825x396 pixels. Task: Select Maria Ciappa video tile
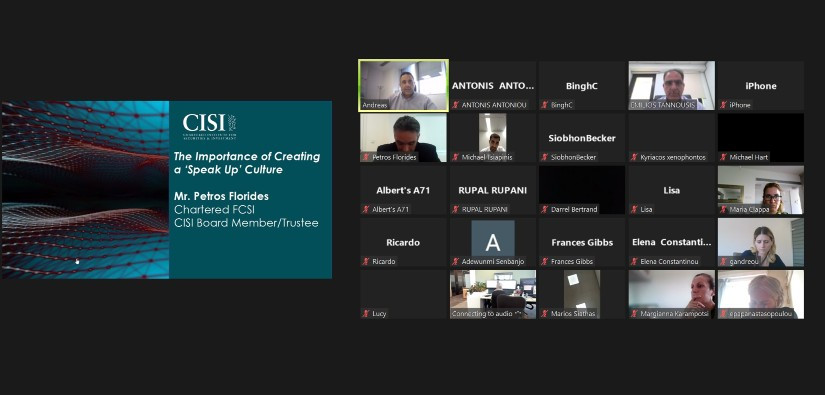(x=761, y=190)
